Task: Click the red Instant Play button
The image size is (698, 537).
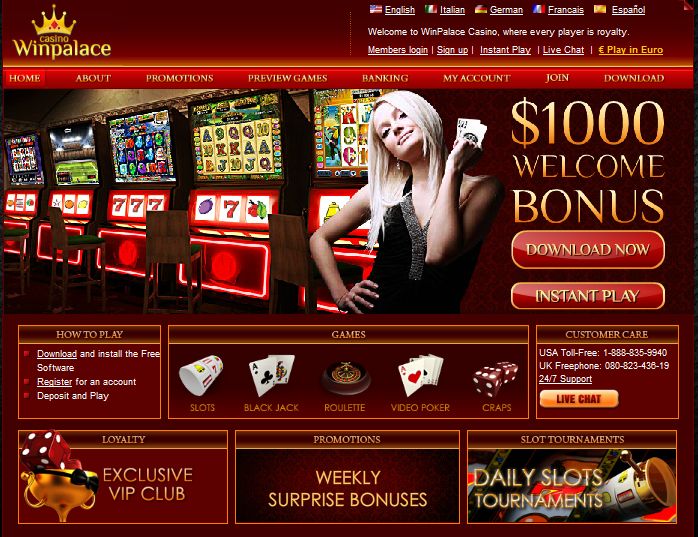Action: pyautogui.click(x=588, y=296)
